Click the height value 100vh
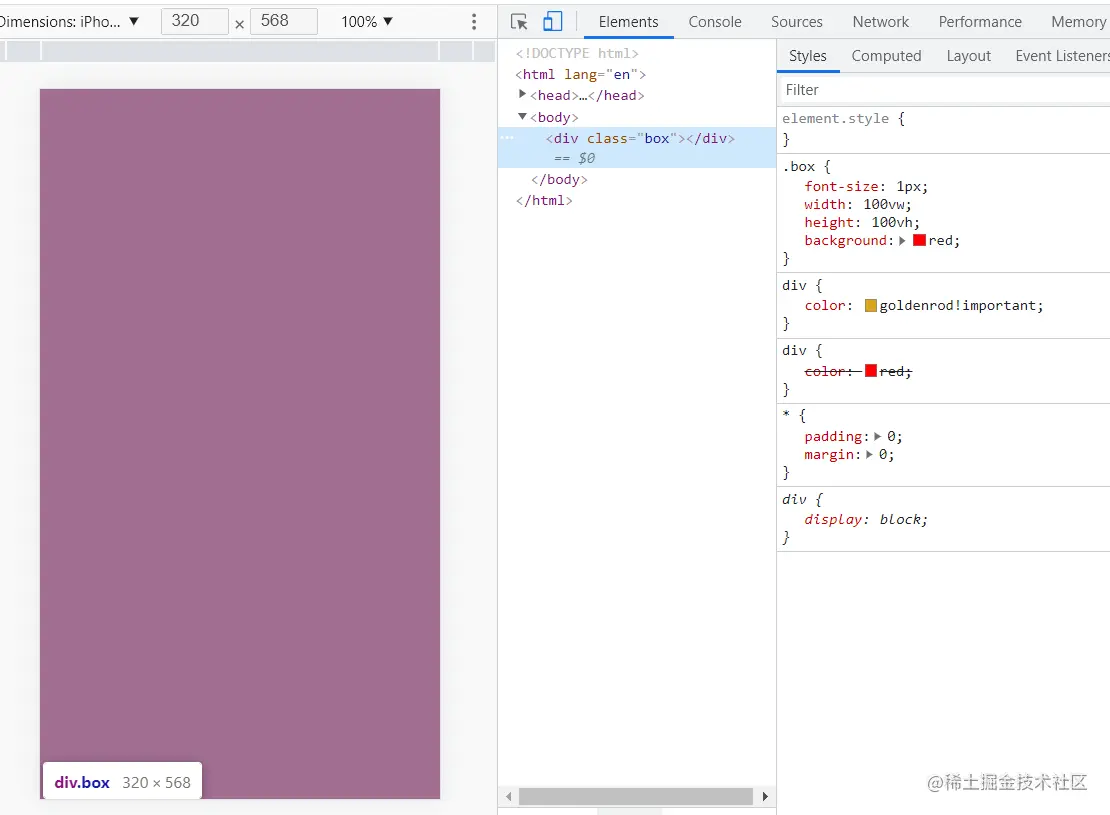This screenshot has height=815, width=1110. (x=892, y=222)
